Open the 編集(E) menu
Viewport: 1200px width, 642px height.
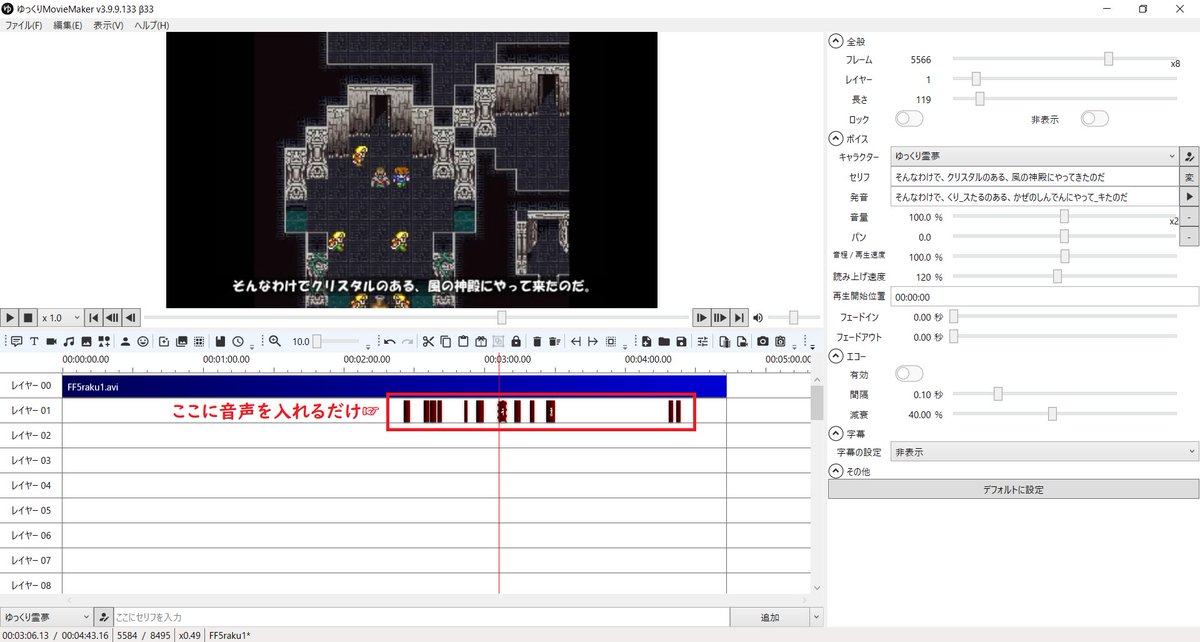pyautogui.click(x=68, y=25)
